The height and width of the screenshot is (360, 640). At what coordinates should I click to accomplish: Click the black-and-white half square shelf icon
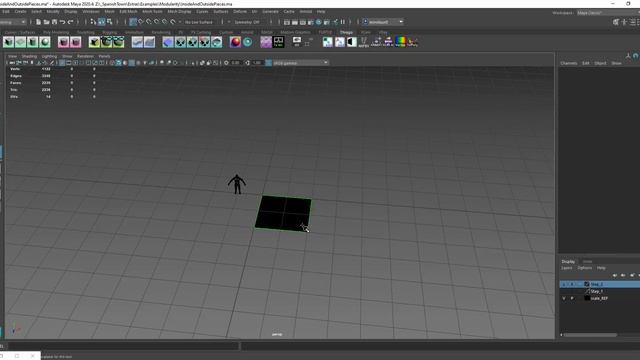click(351, 42)
